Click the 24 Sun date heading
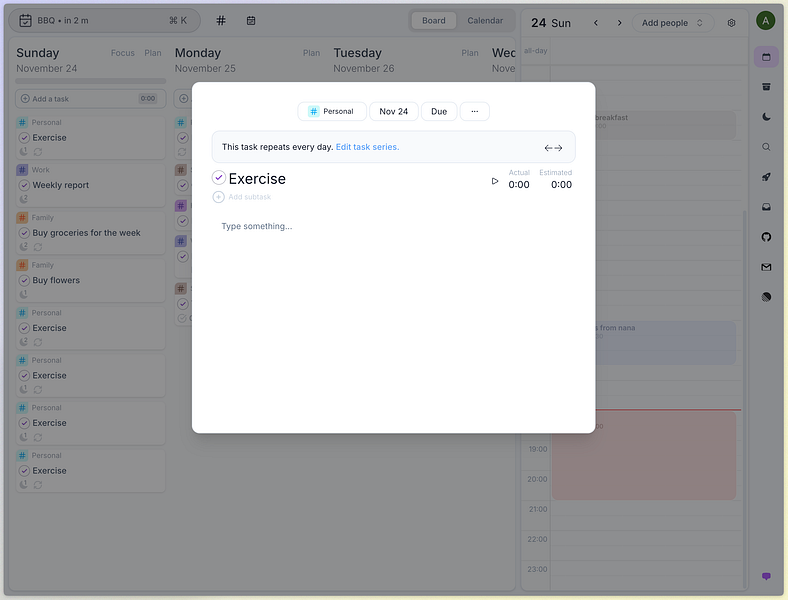Image resolution: width=788 pixels, height=600 pixels. click(x=551, y=23)
